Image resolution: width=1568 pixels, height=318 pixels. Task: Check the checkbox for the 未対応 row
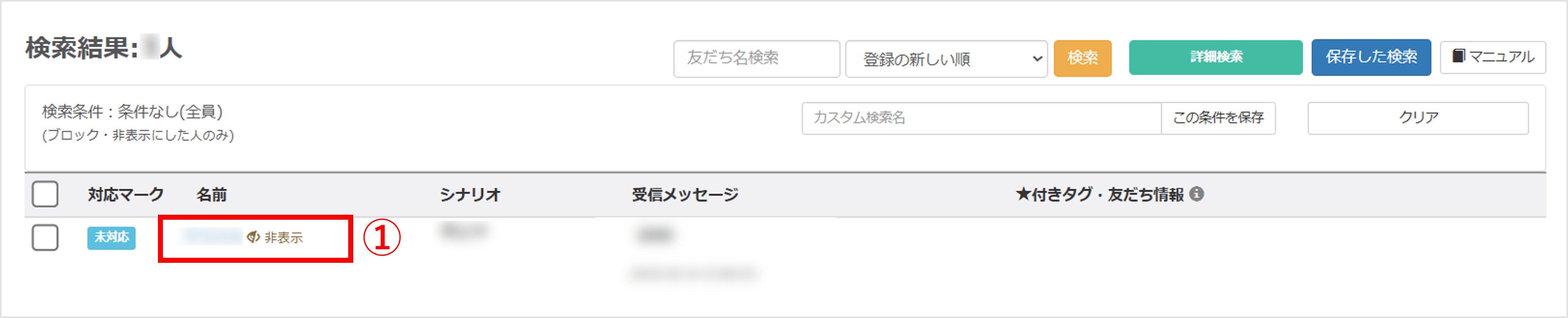(x=45, y=237)
